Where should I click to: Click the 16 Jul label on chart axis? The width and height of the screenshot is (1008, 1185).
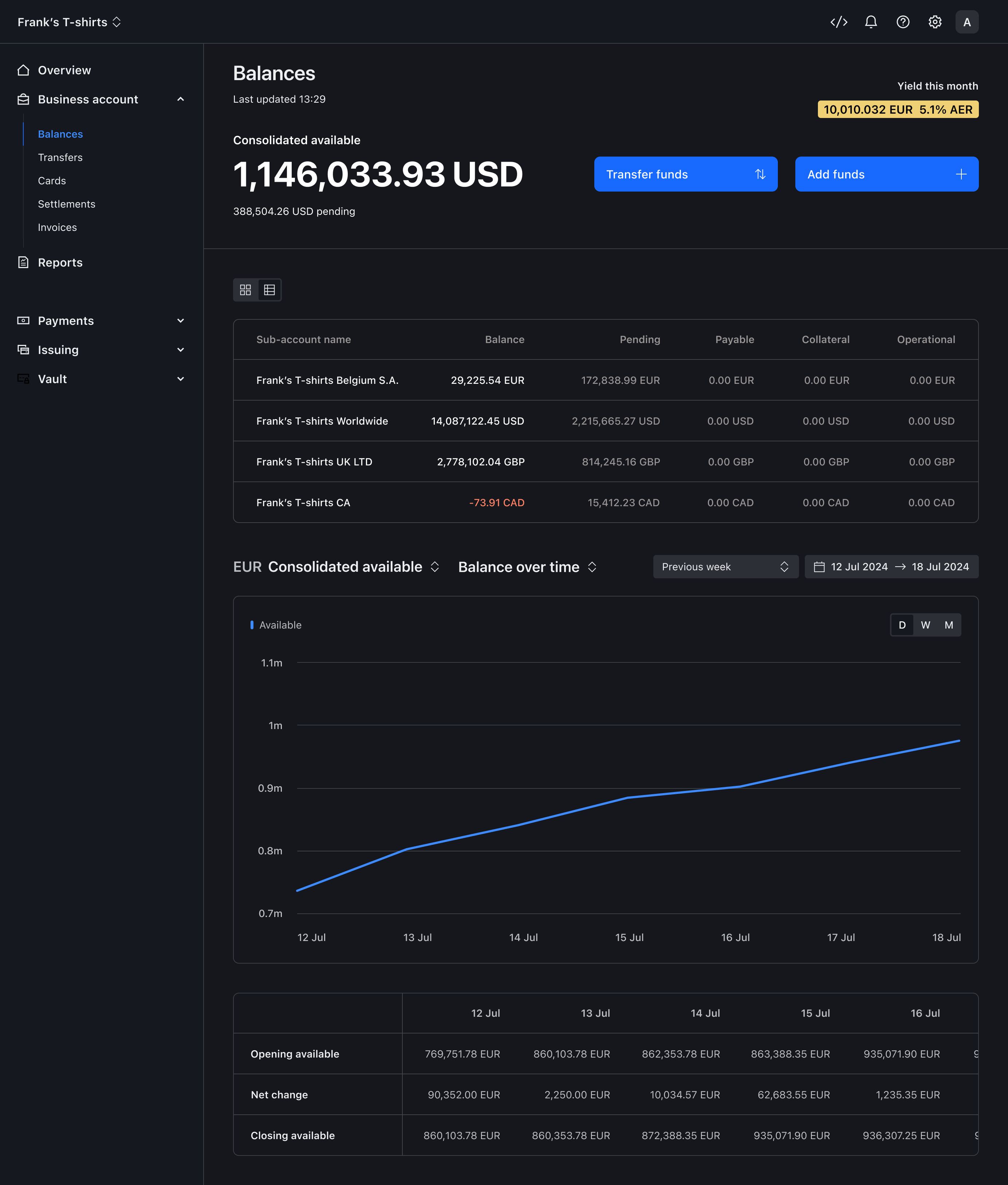click(x=735, y=937)
